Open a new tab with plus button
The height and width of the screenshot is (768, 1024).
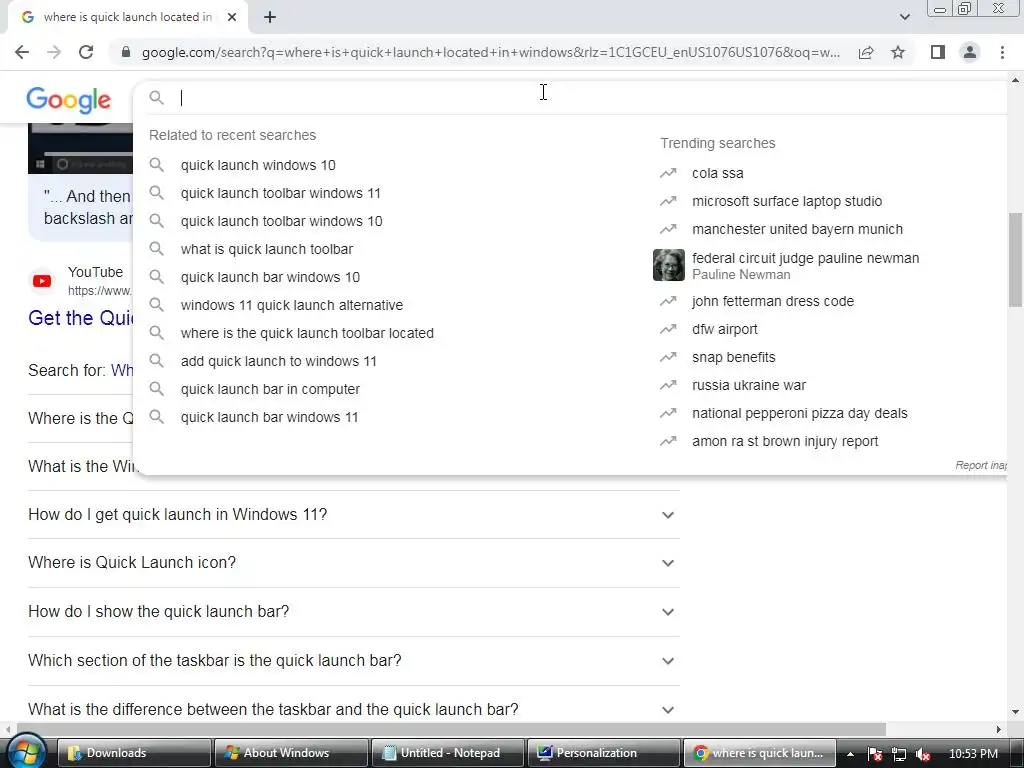click(270, 17)
